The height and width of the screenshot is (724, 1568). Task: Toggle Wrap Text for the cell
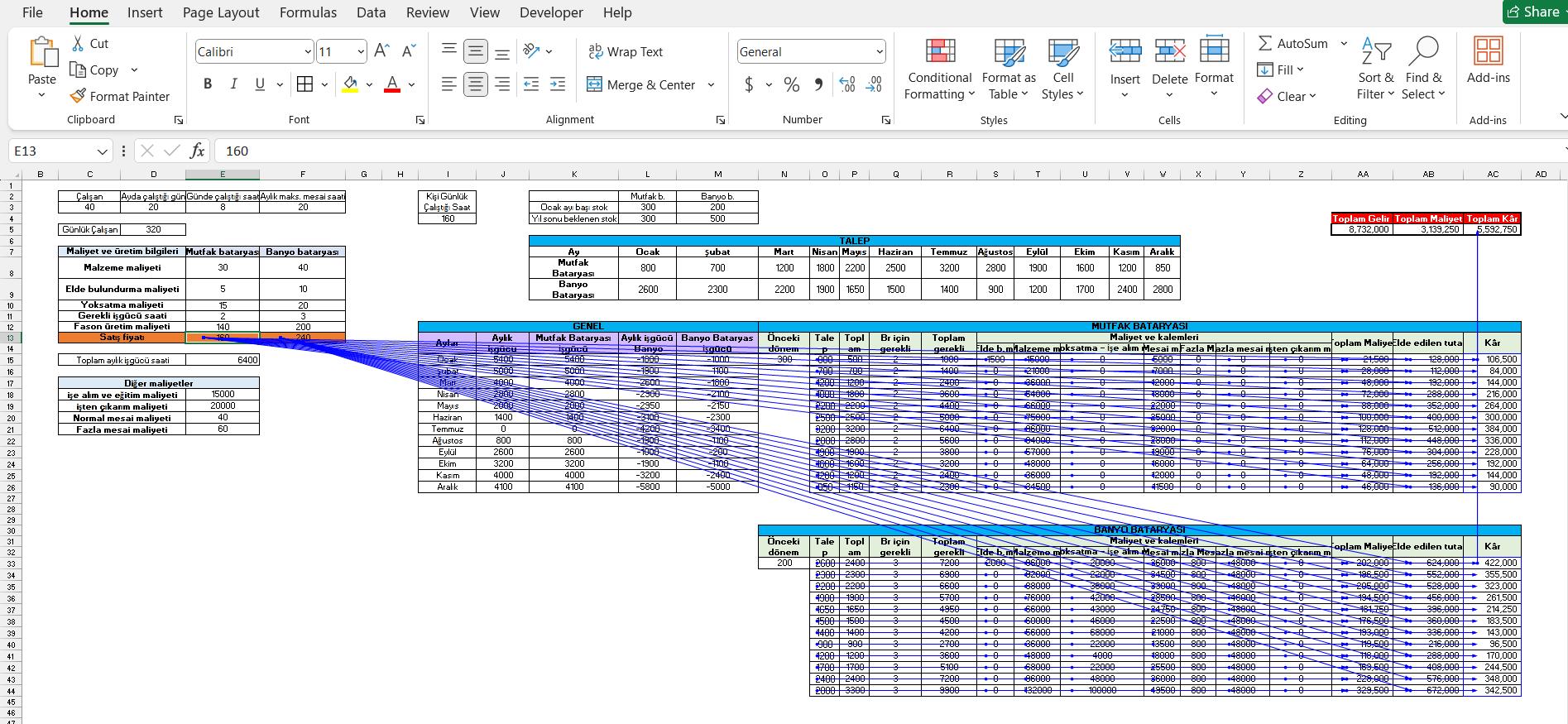625,51
